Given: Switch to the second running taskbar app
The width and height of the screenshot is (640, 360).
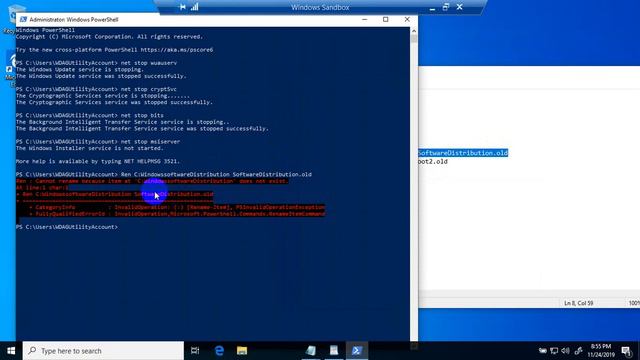Looking at the screenshot, I should coord(334,351).
